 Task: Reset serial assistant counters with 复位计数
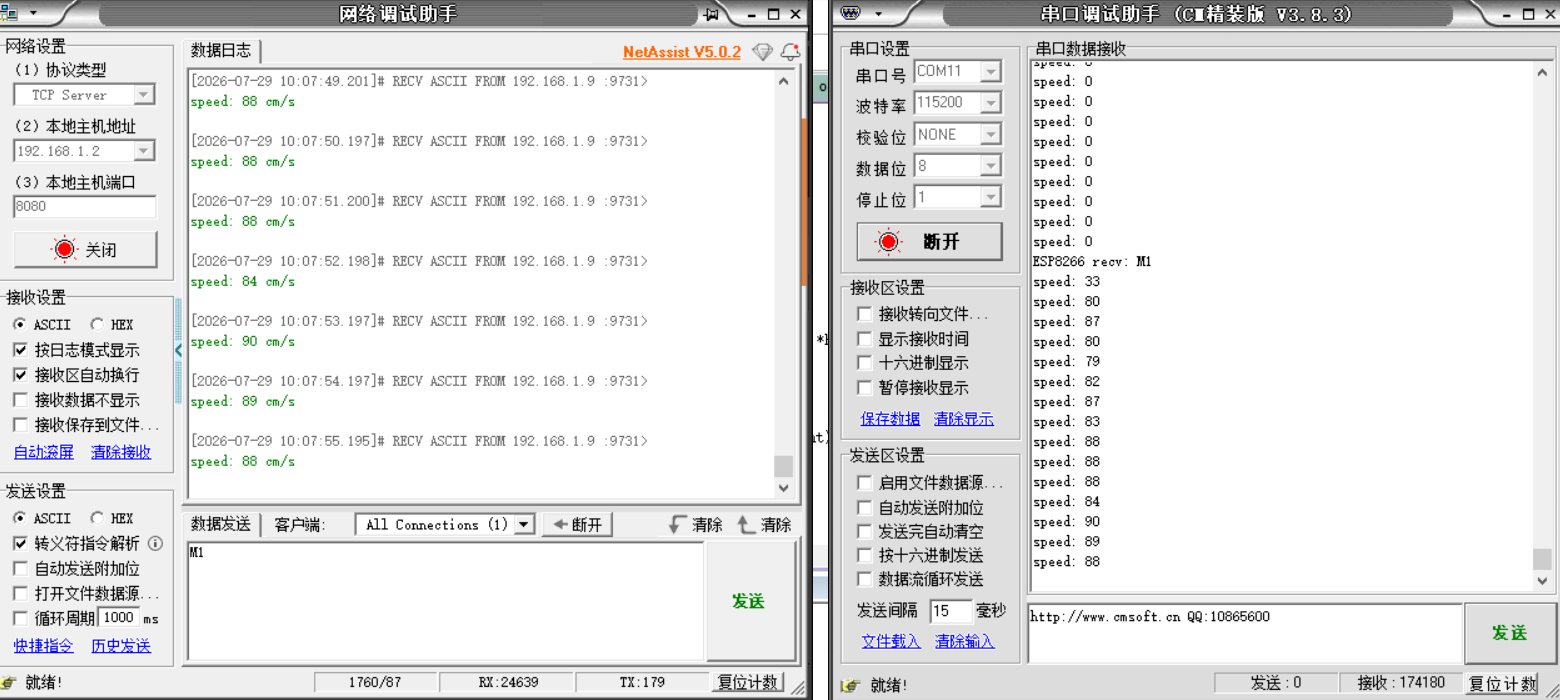1501,684
